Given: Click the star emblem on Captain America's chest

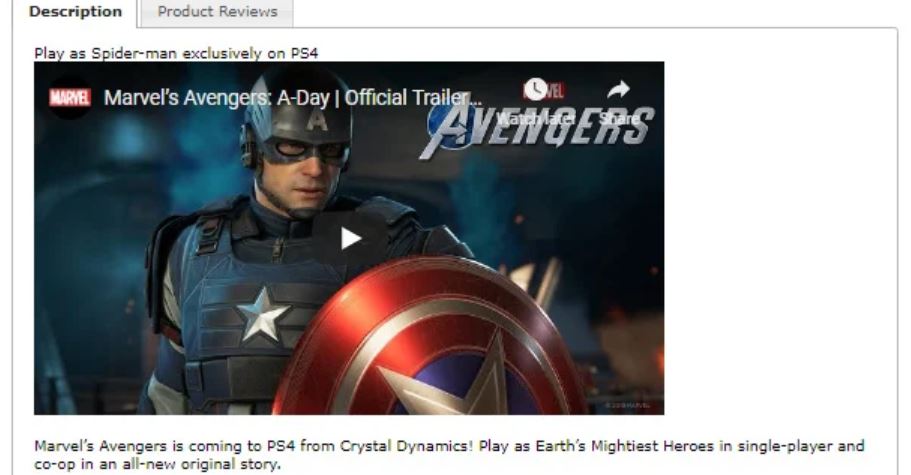Looking at the screenshot, I should [263, 315].
